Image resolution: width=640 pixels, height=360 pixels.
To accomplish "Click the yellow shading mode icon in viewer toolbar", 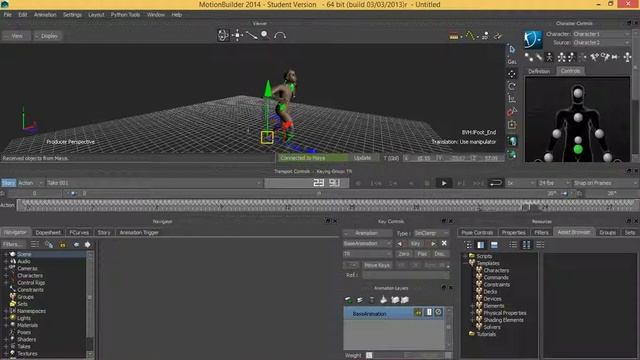I will 453,36.
